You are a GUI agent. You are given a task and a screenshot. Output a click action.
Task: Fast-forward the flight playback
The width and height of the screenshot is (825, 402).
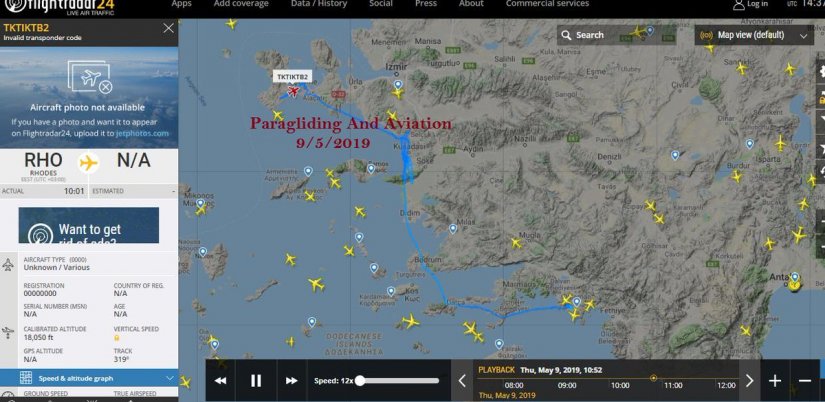tap(291, 380)
